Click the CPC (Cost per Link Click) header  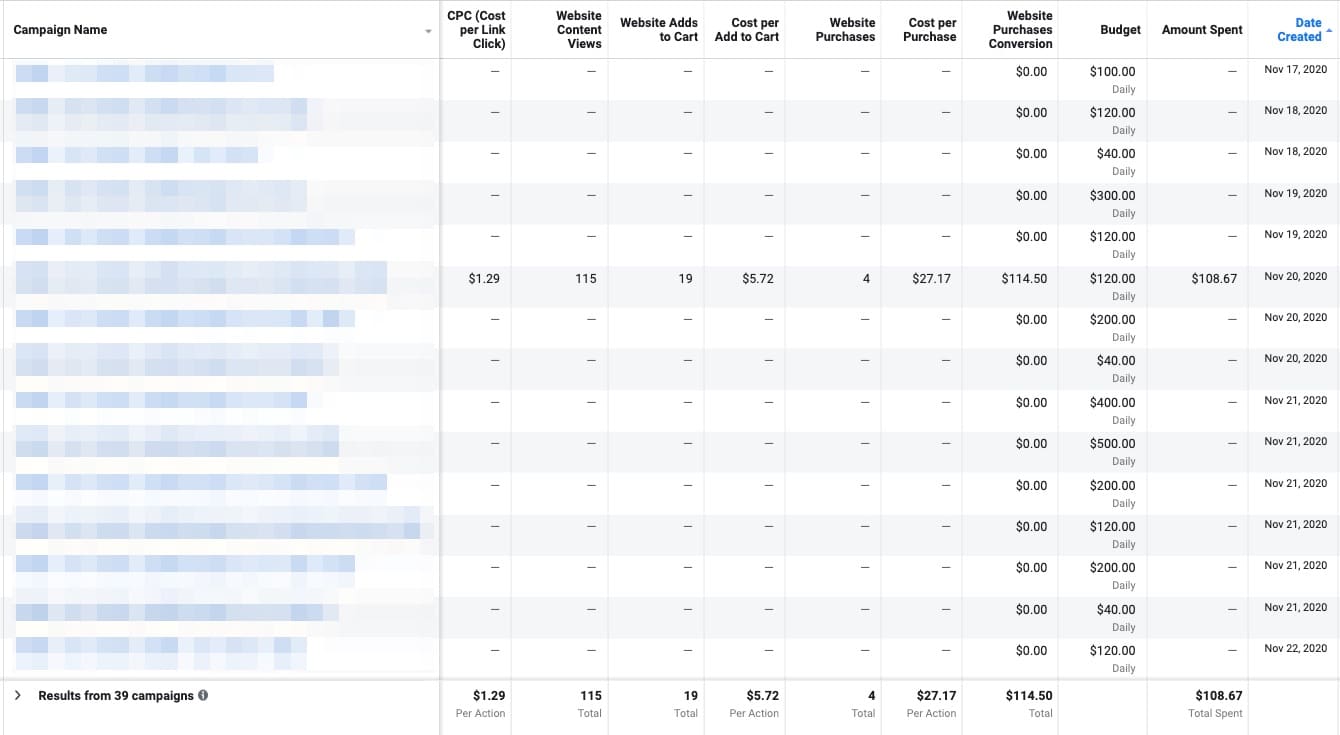click(476, 30)
